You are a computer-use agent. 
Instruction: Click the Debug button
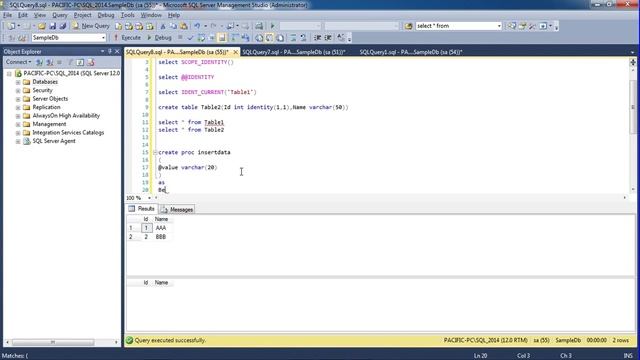(x=159, y=38)
